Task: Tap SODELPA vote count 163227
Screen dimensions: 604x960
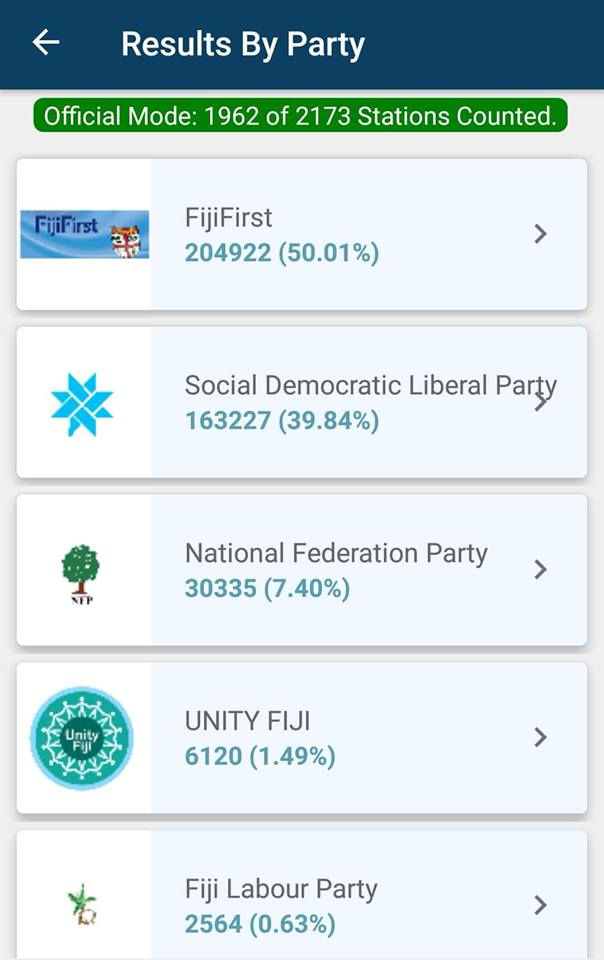Action: [x=228, y=421]
